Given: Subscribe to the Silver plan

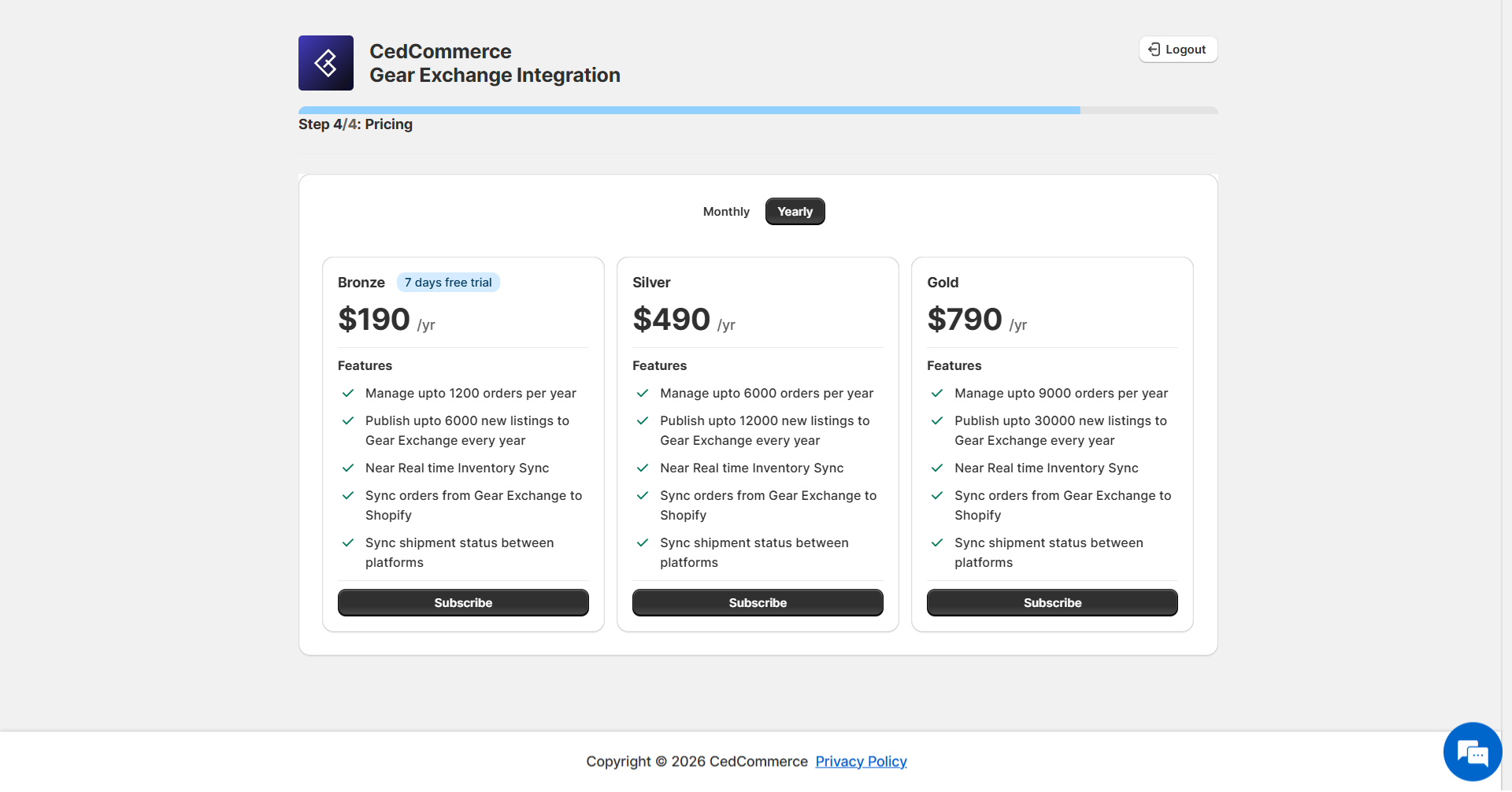Looking at the screenshot, I should click(758, 602).
